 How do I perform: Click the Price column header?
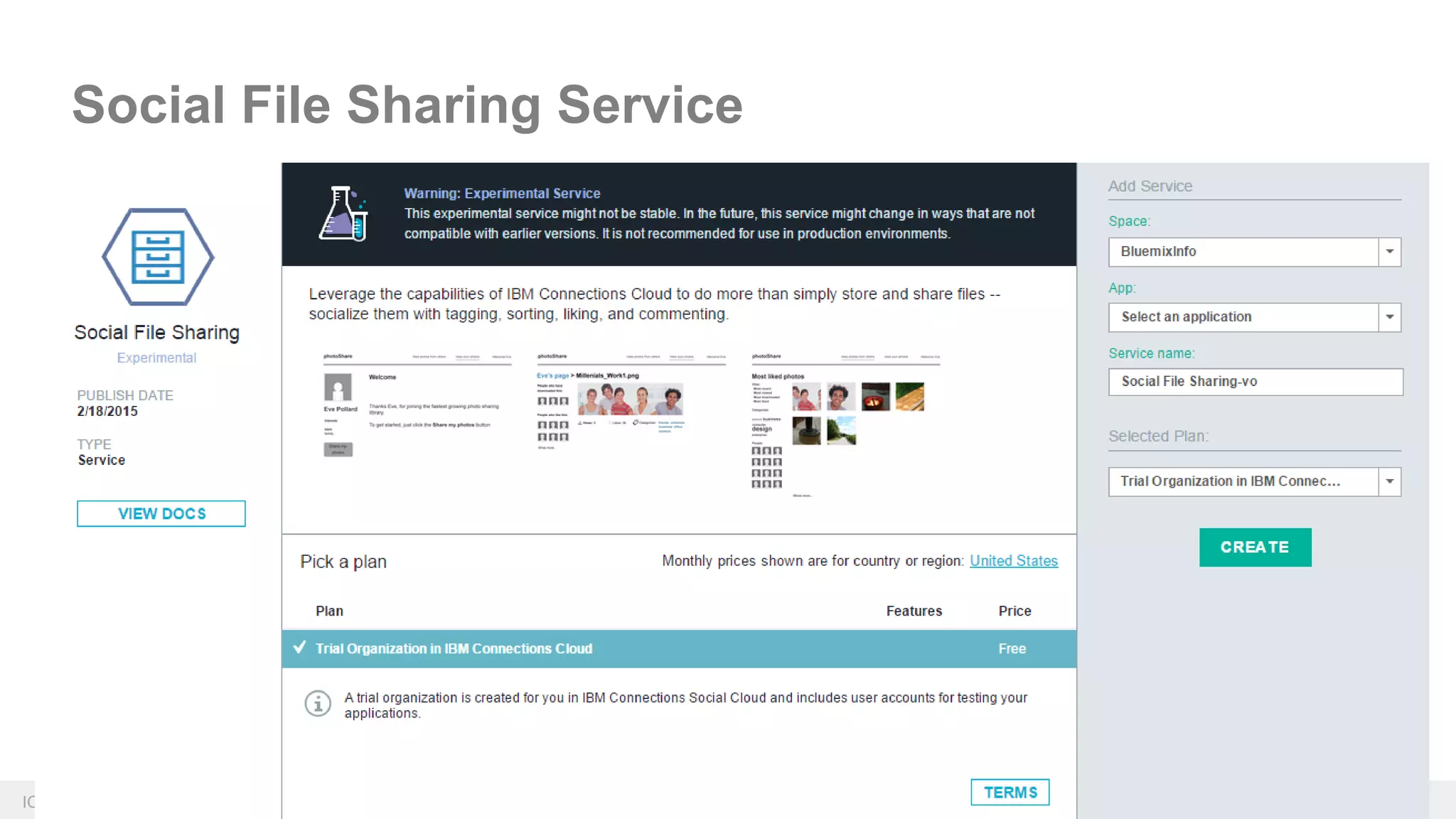click(1015, 611)
